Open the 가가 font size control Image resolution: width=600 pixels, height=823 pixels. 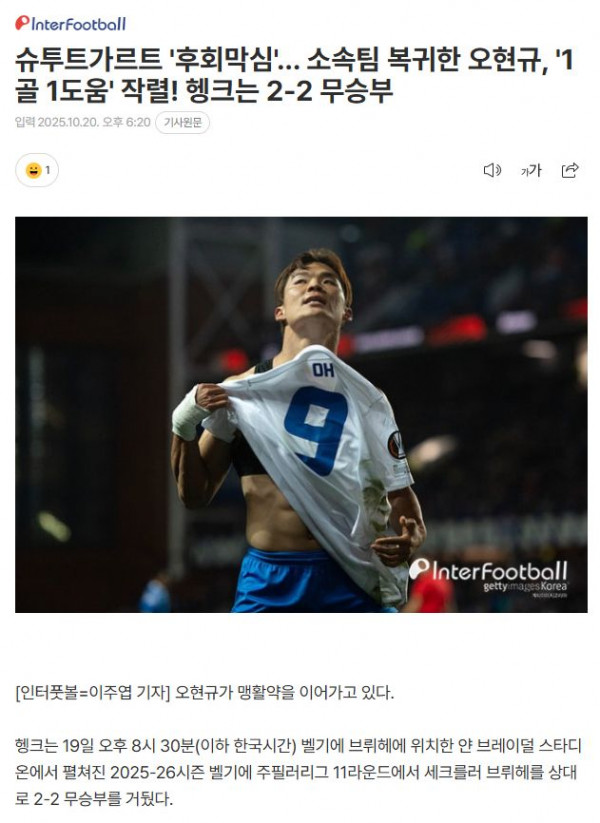coord(530,170)
